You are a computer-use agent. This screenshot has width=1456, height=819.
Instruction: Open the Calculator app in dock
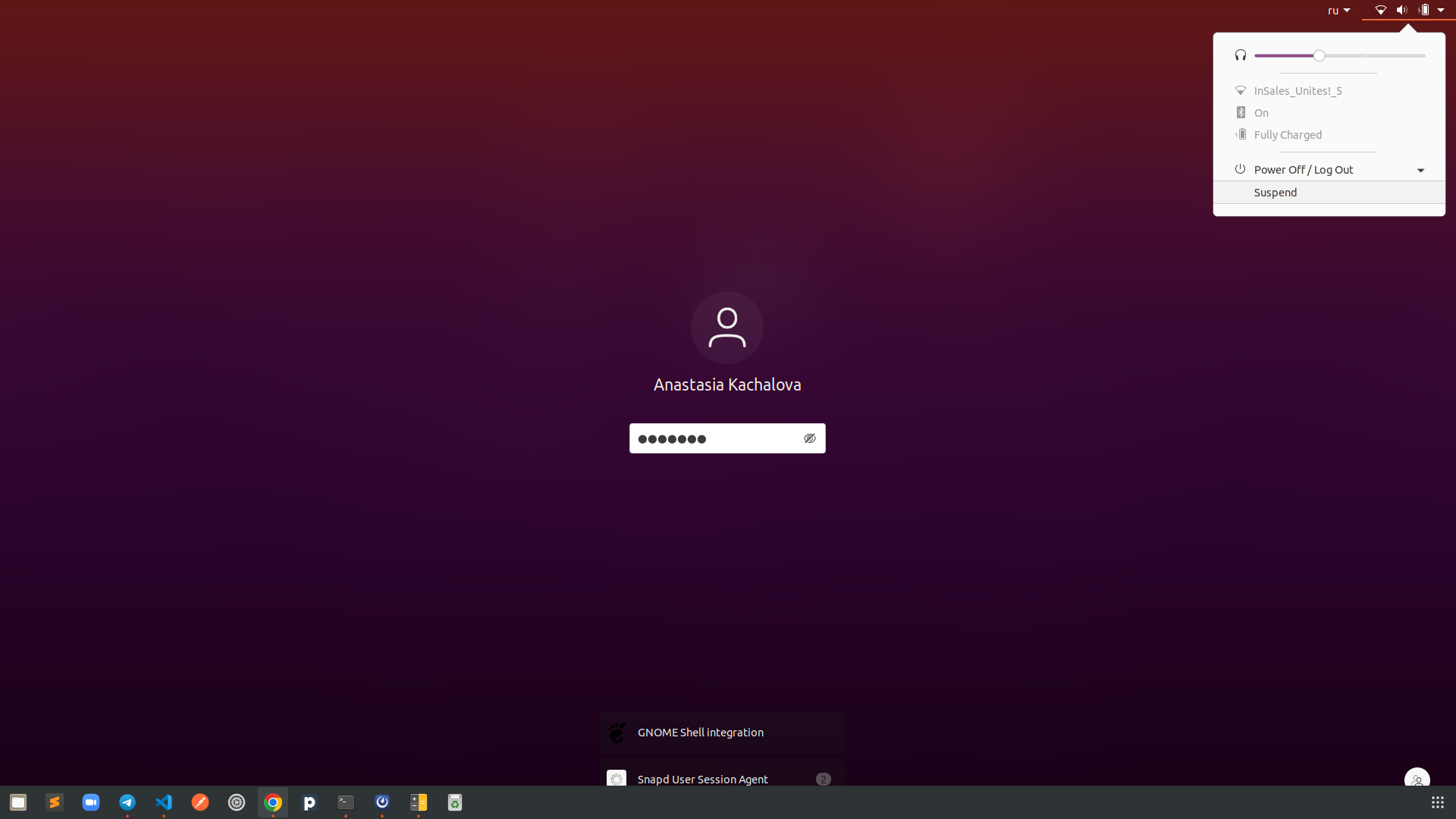click(x=419, y=802)
